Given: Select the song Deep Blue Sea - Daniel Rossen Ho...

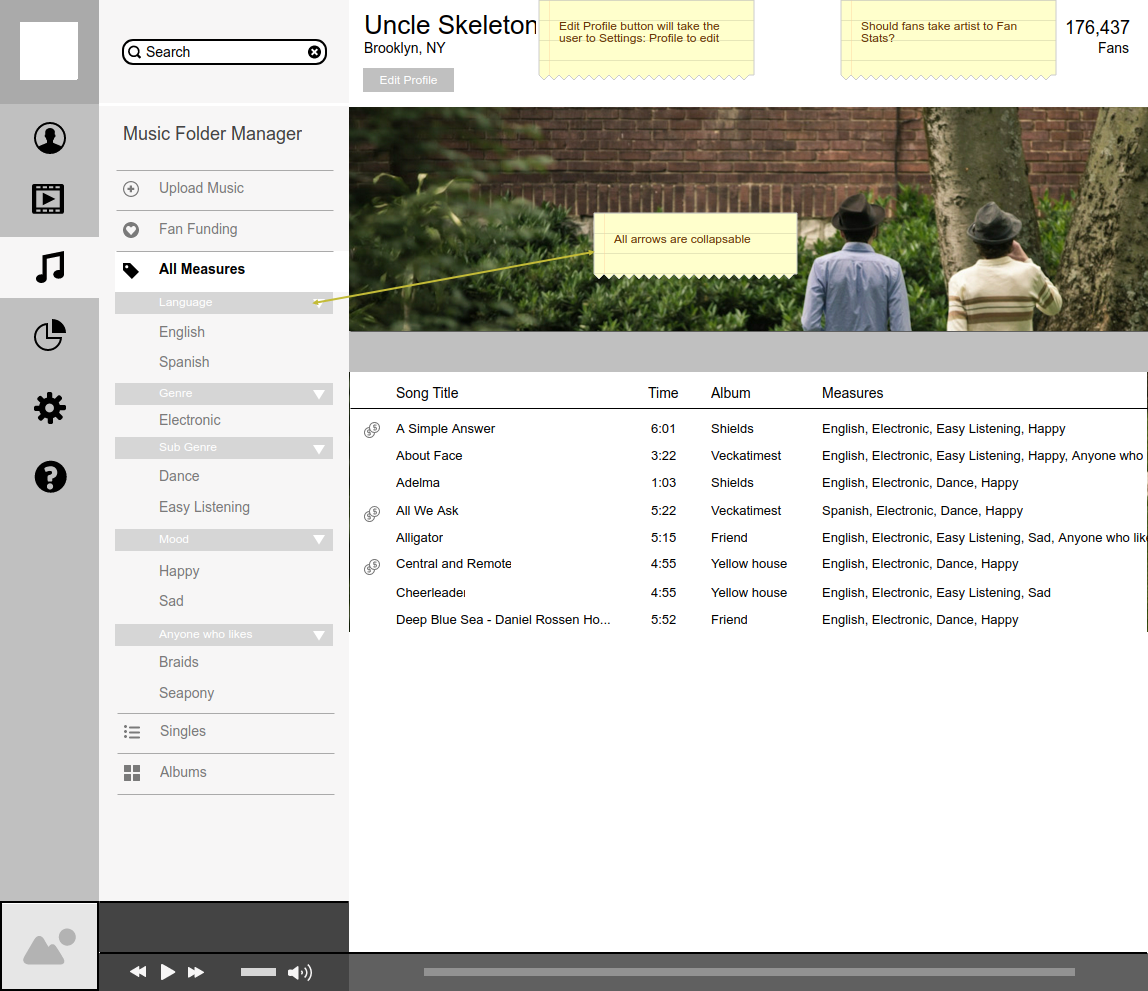Looking at the screenshot, I should pyautogui.click(x=503, y=620).
